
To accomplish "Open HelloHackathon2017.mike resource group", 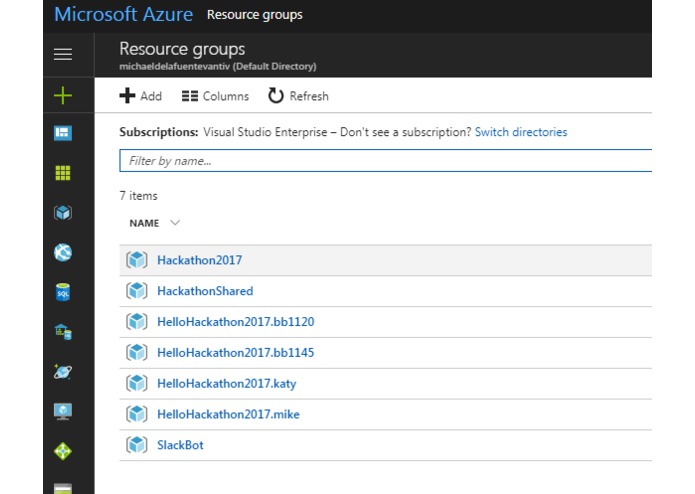I will coord(228,414).
